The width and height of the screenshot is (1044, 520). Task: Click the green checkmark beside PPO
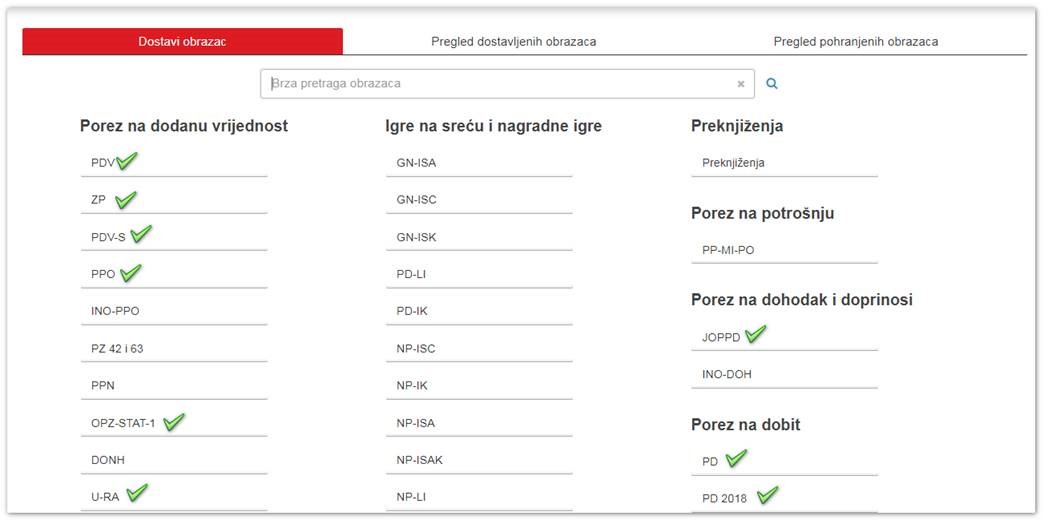click(131, 272)
